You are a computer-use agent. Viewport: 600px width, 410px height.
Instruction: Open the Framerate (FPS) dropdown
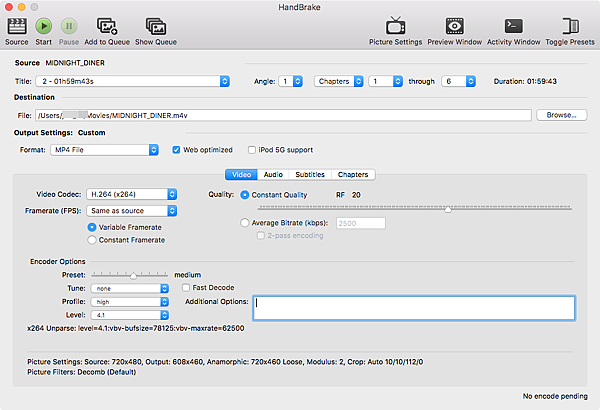coord(132,211)
